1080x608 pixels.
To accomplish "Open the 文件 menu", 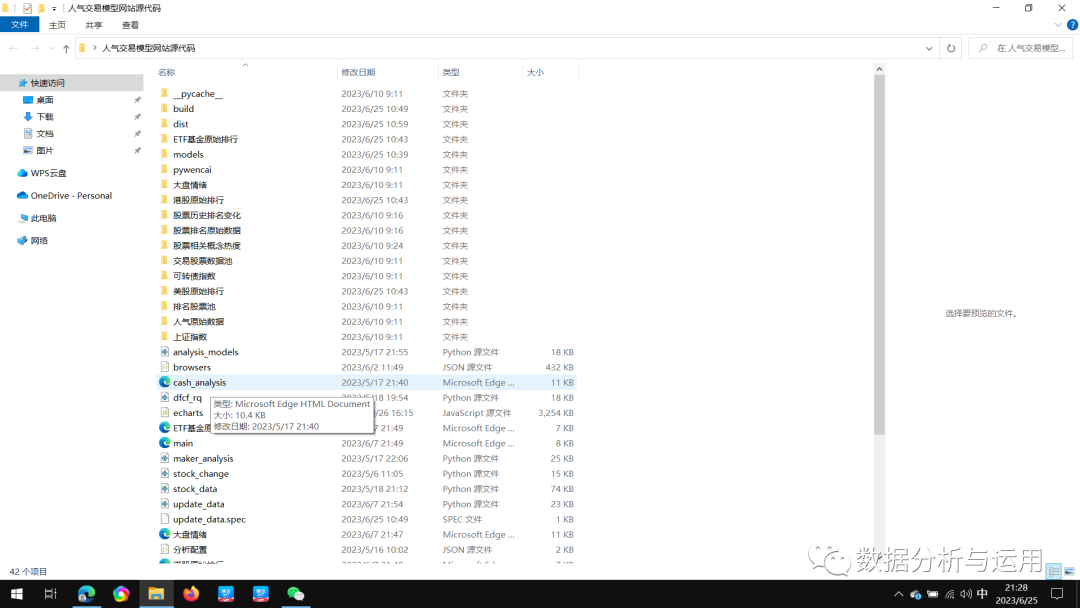I will (20, 25).
